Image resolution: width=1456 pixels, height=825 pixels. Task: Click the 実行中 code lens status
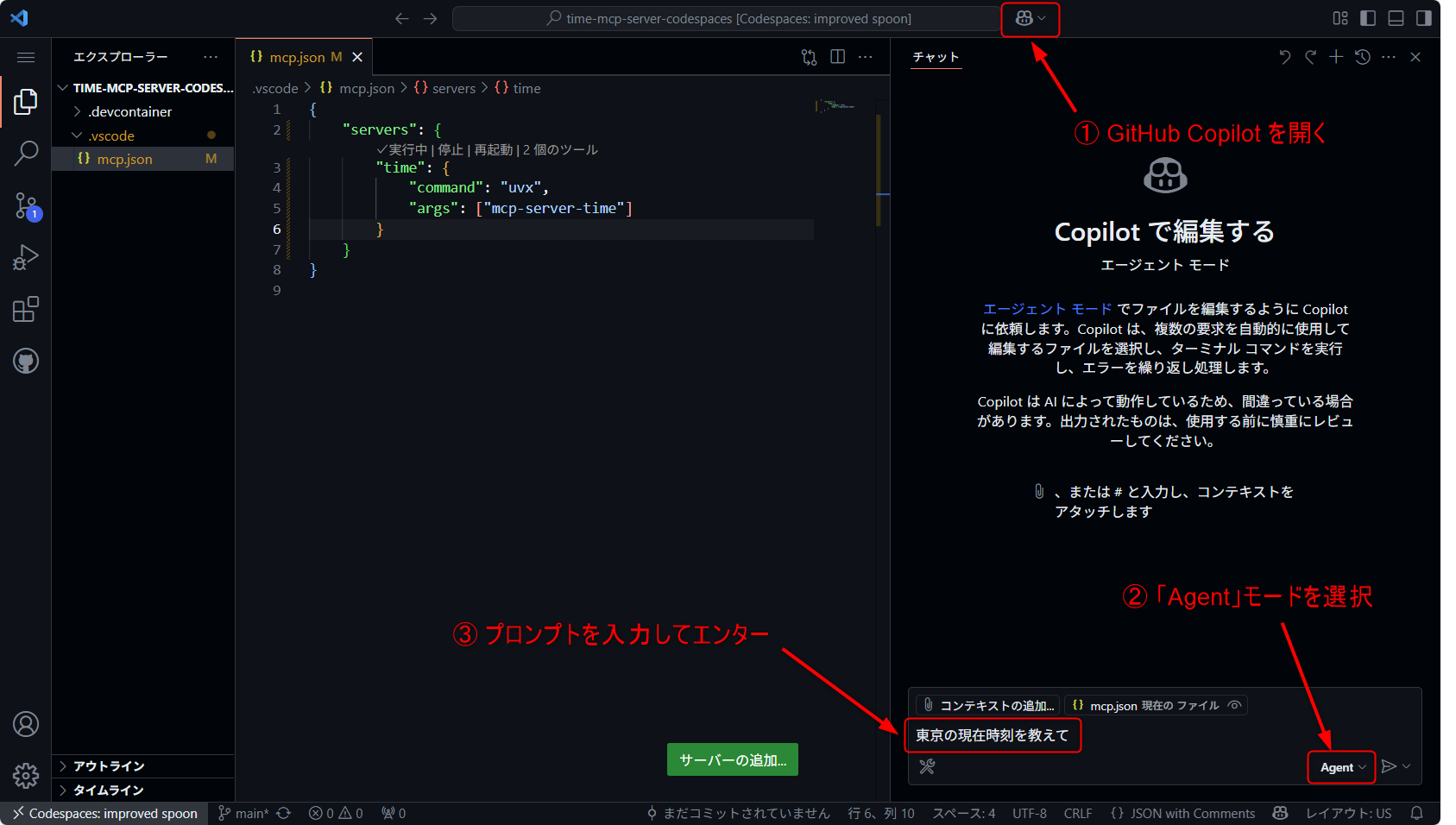point(402,150)
